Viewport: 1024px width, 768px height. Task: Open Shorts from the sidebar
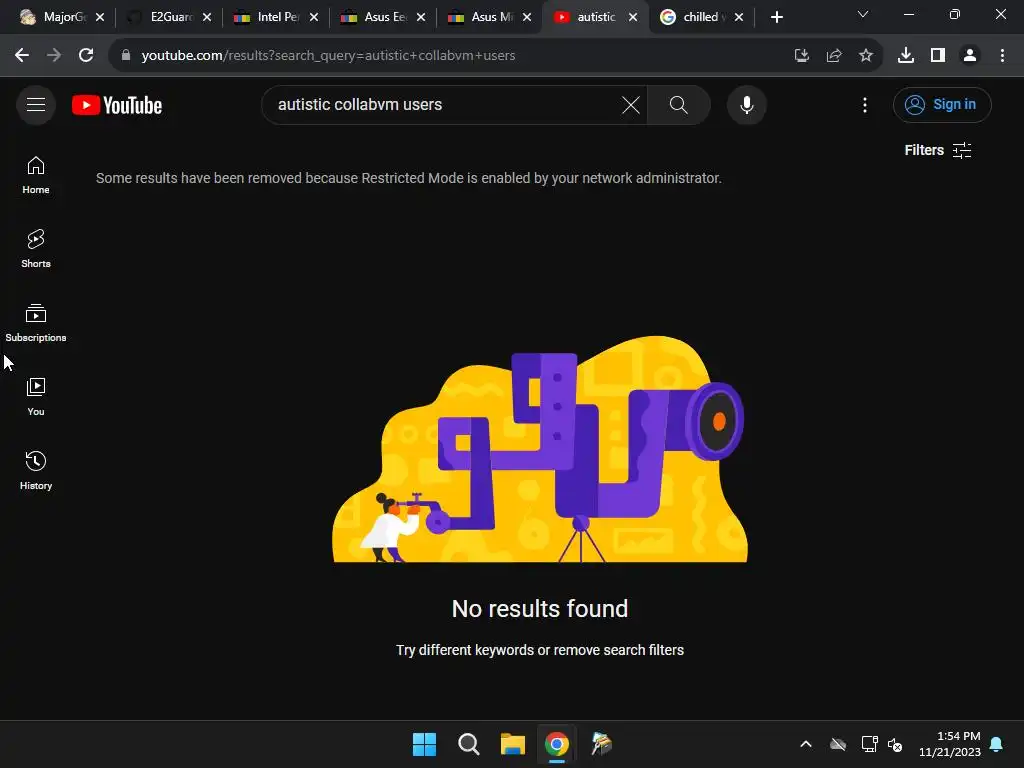36,249
